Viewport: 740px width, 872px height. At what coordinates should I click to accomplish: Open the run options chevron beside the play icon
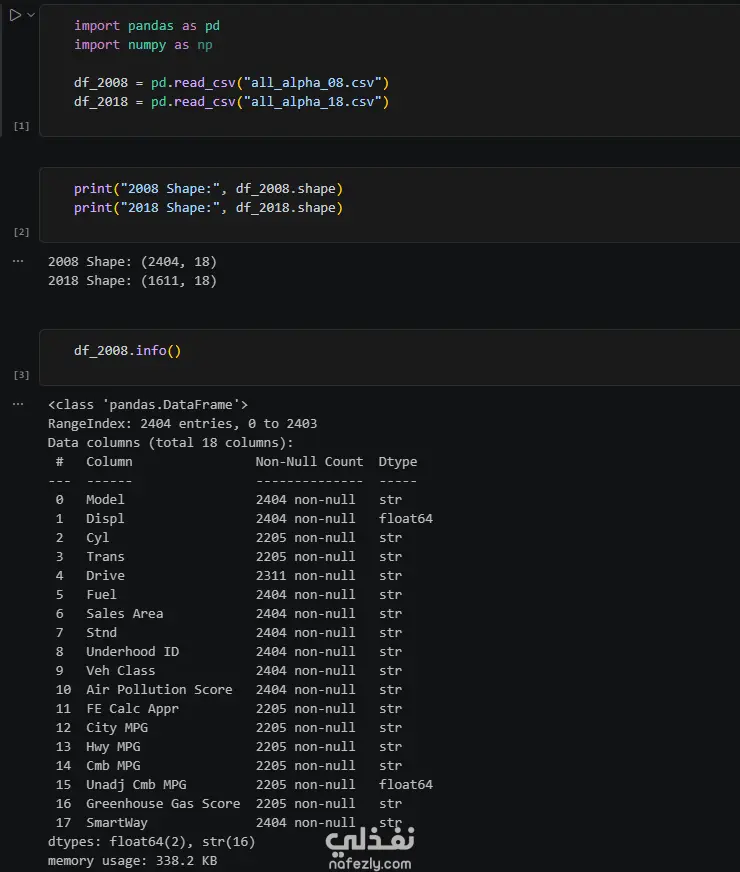pyautogui.click(x=31, y=15)
